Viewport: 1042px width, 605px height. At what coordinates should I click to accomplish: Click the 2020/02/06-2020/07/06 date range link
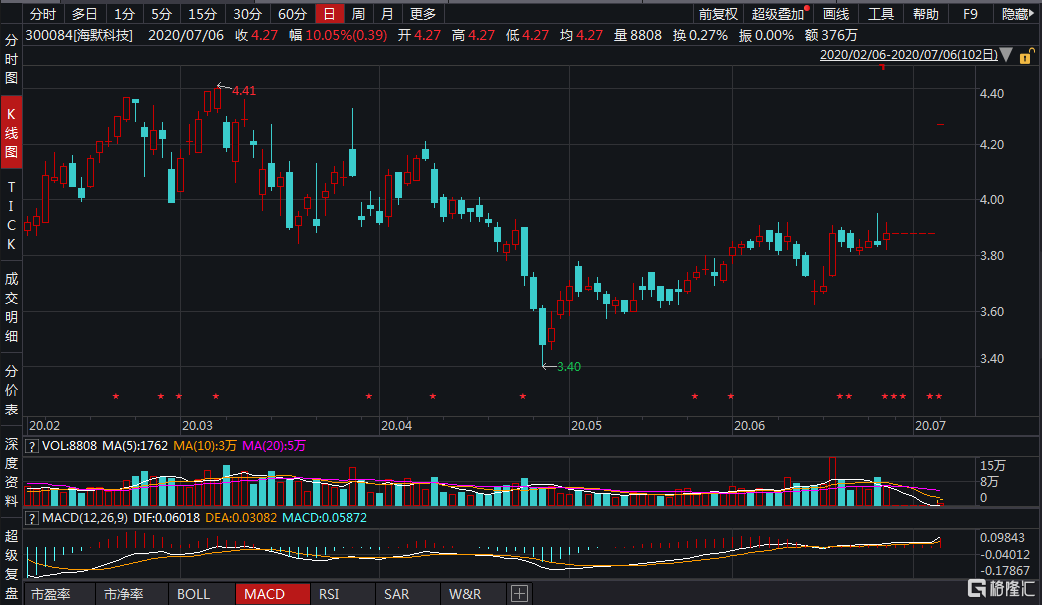tap(907, 56)
